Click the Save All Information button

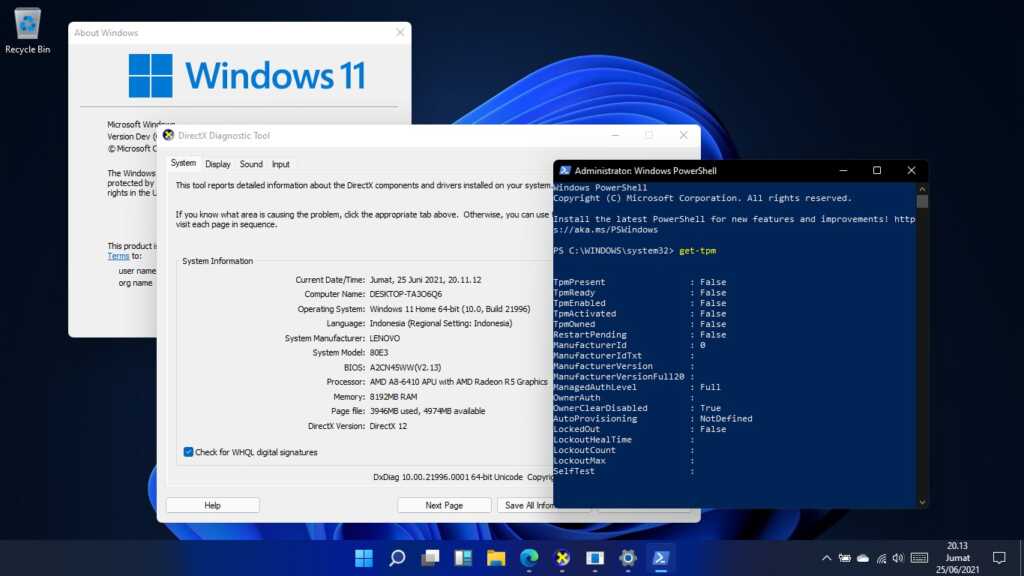pos(525,505)
